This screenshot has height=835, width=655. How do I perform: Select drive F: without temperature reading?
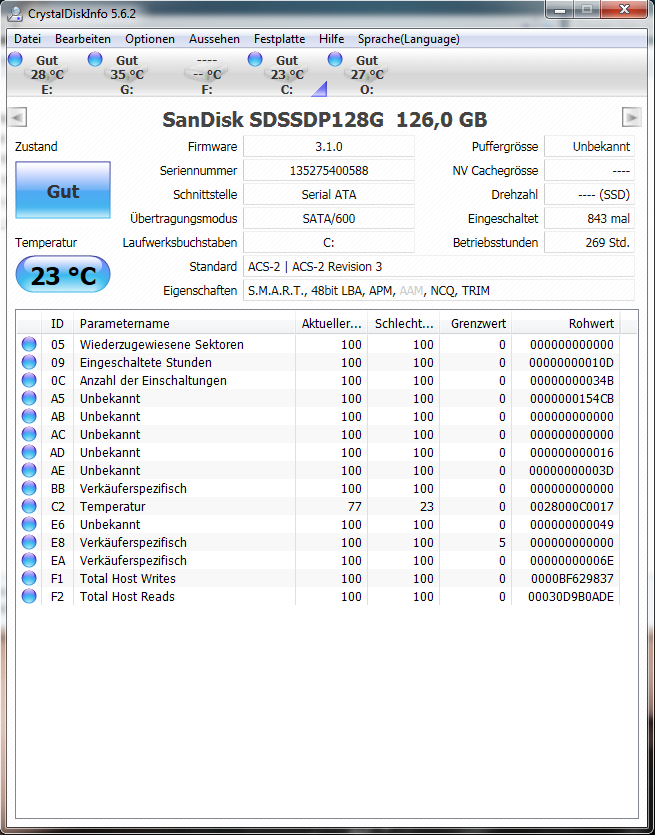coord(207,73)
